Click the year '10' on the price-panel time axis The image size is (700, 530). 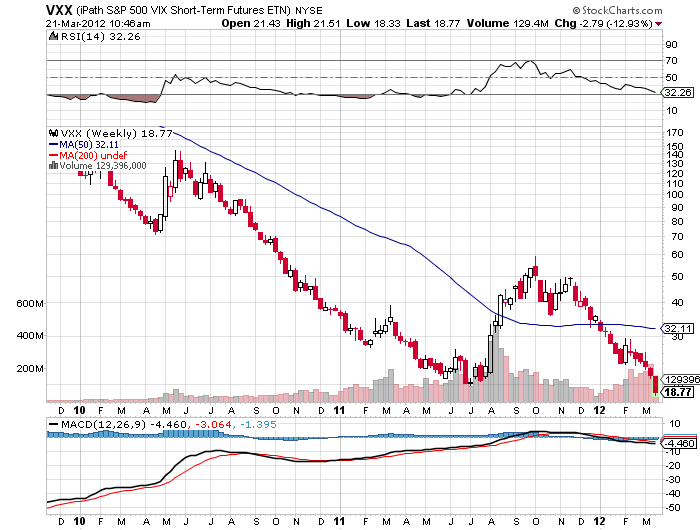coord(79,410)
